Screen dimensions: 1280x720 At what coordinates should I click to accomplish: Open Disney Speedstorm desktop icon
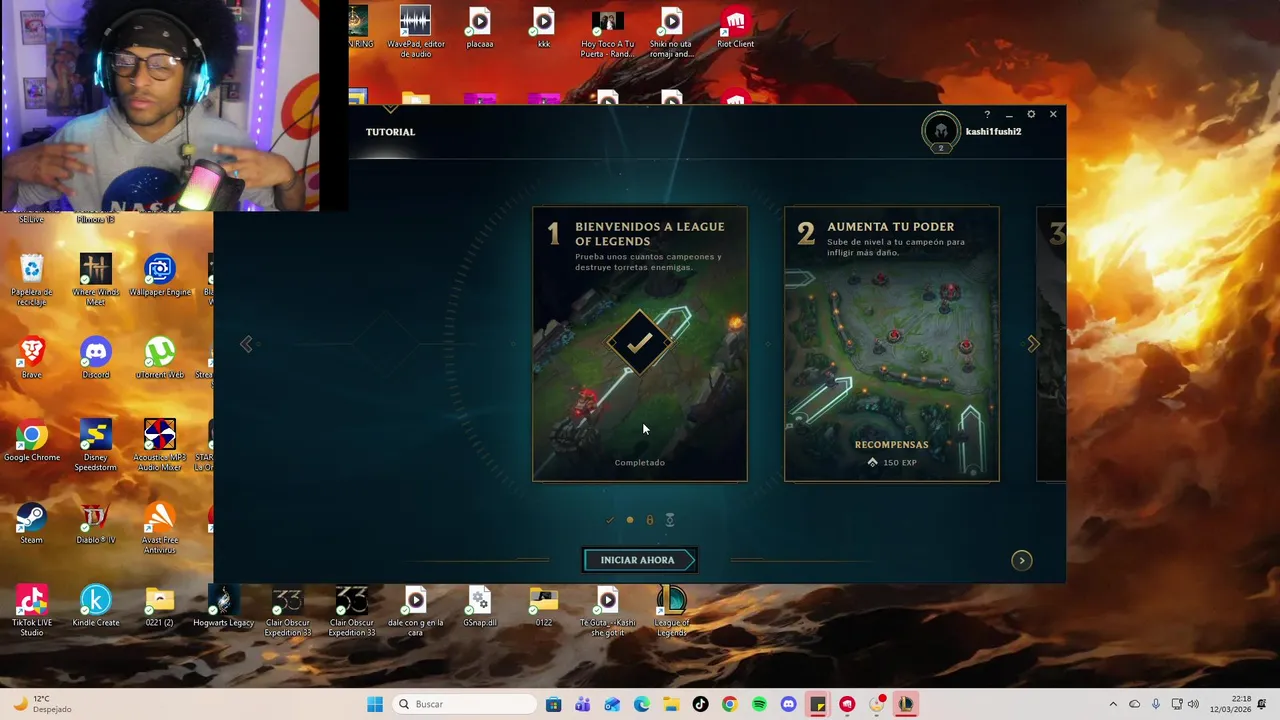point(95,446)
